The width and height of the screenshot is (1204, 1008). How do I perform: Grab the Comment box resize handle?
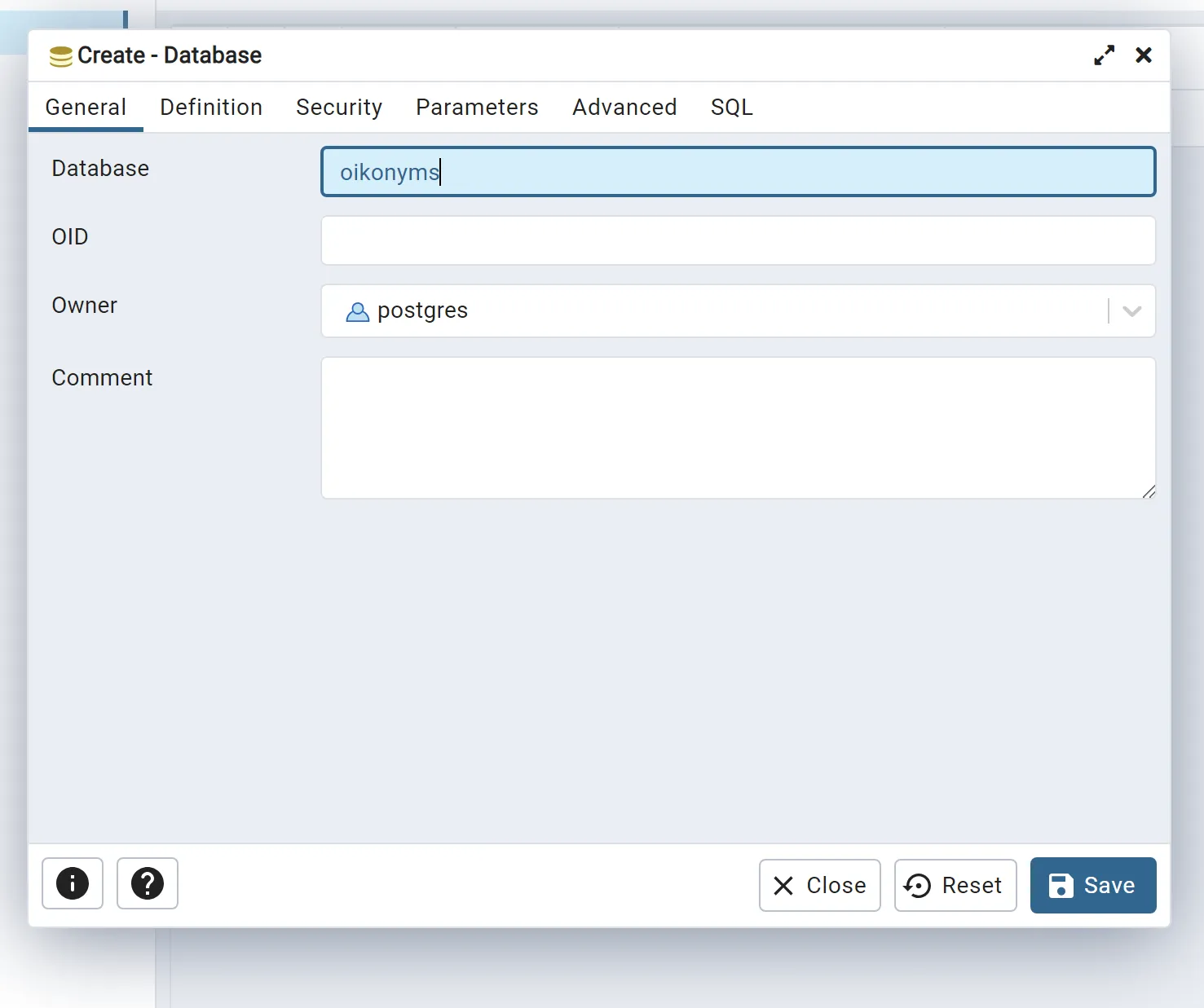click(x=1148, y=491)
